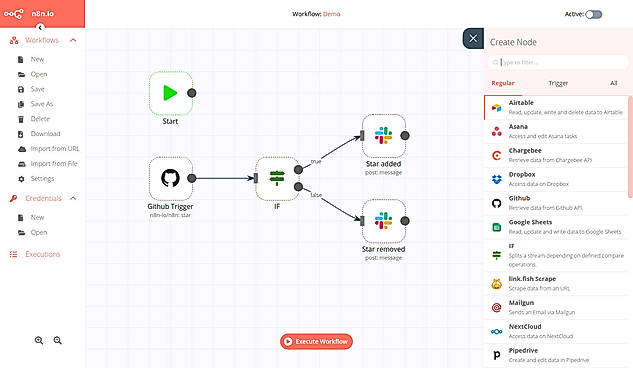Zoom out on the canvas

coord(58,341)
